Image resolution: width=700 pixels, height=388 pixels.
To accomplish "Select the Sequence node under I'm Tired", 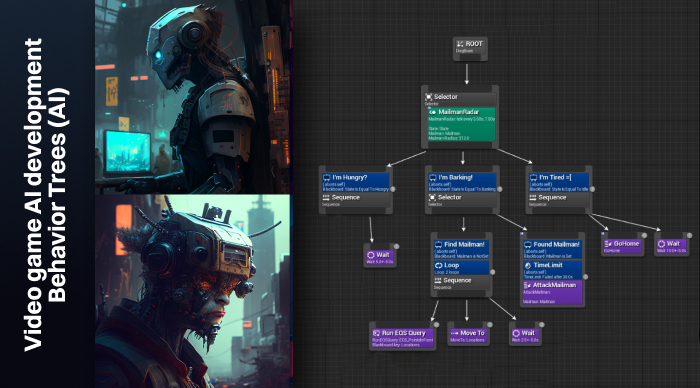I will click(x=558, y=200).
